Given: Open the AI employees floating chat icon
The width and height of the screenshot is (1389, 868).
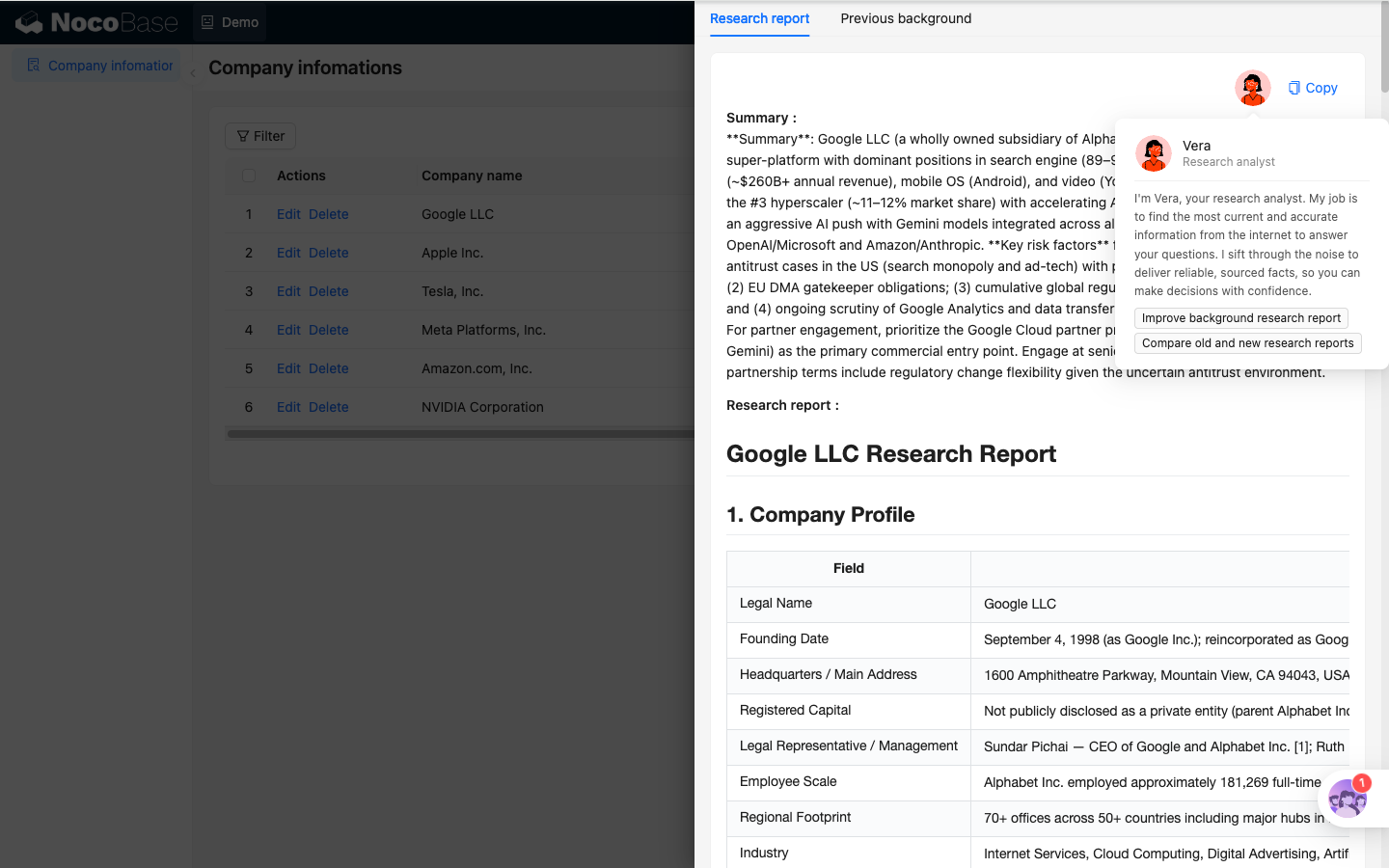Looking at the screenshot, I should [x=1348, y=799].
